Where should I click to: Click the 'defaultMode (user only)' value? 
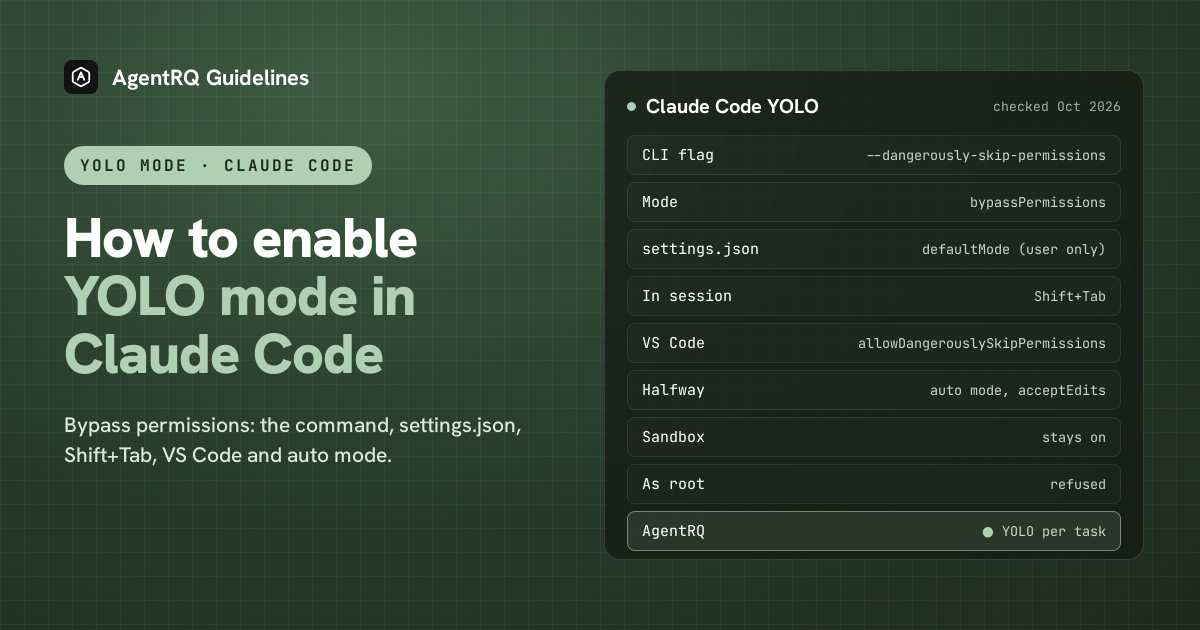(1014, 249)
